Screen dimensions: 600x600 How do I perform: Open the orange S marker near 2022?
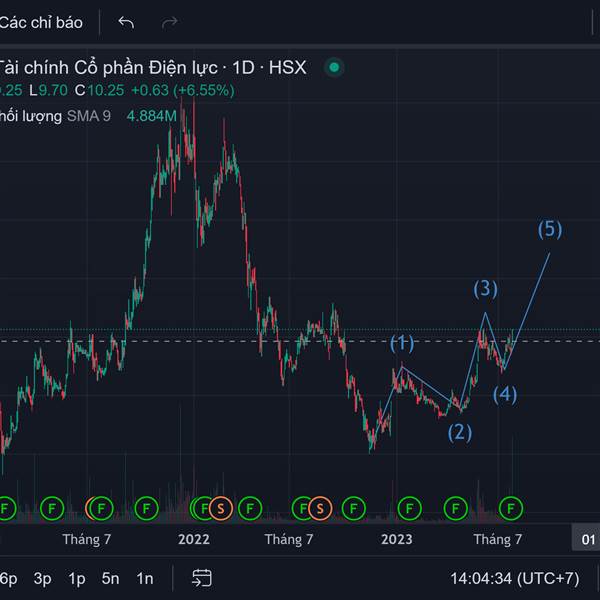(x=221, y=509)
